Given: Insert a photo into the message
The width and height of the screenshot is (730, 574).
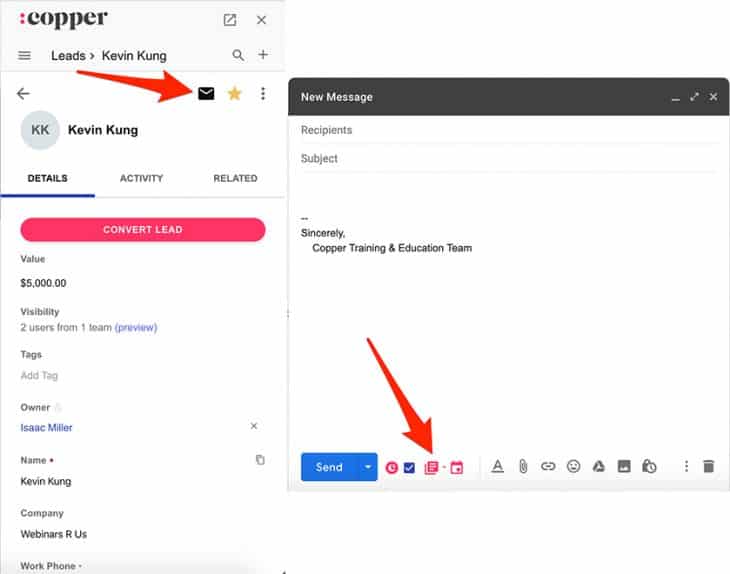Looking at the screenshot, I should click(624, 466).
